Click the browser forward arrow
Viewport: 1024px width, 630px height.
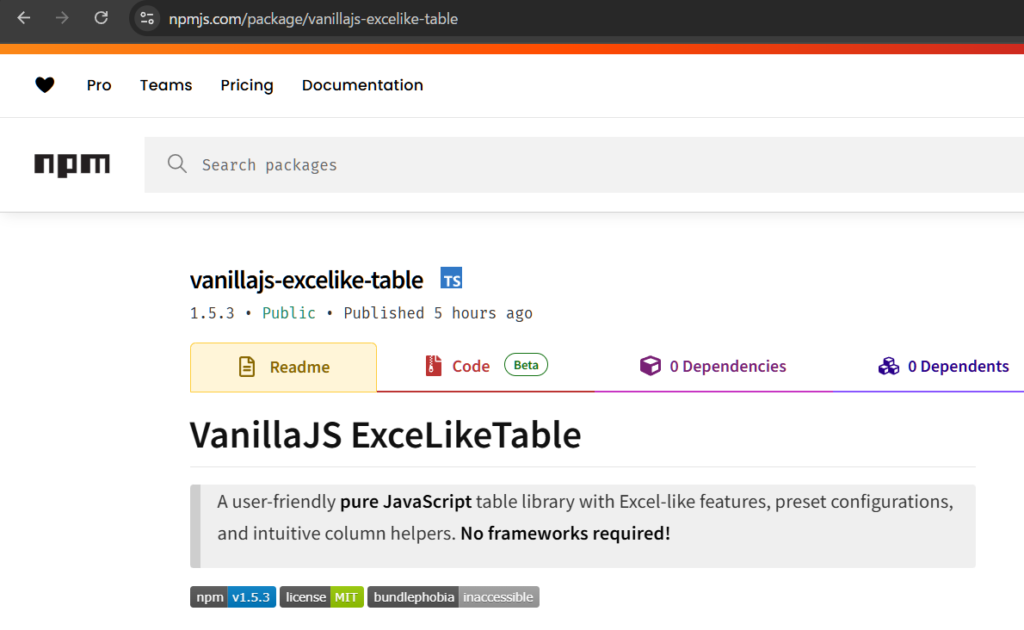pyautogui.click(x=62, y=18)
